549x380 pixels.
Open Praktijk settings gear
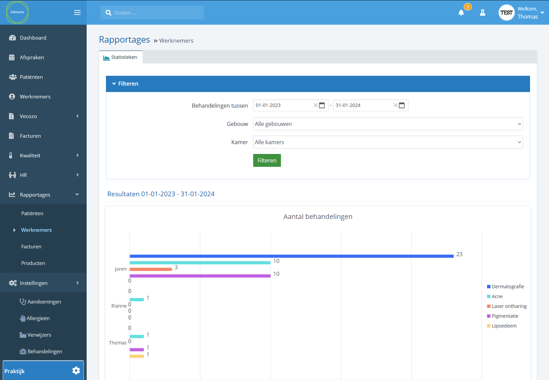pos(76,371)
